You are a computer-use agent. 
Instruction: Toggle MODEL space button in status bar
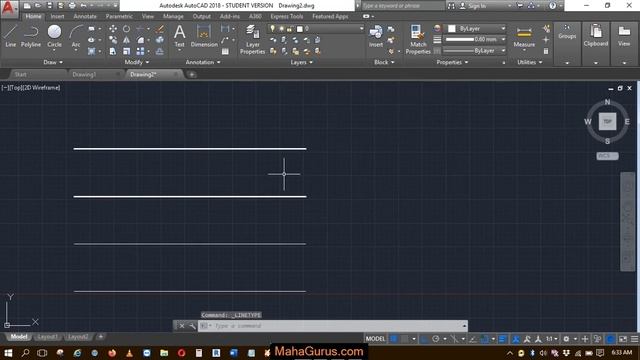pos(375,339)
